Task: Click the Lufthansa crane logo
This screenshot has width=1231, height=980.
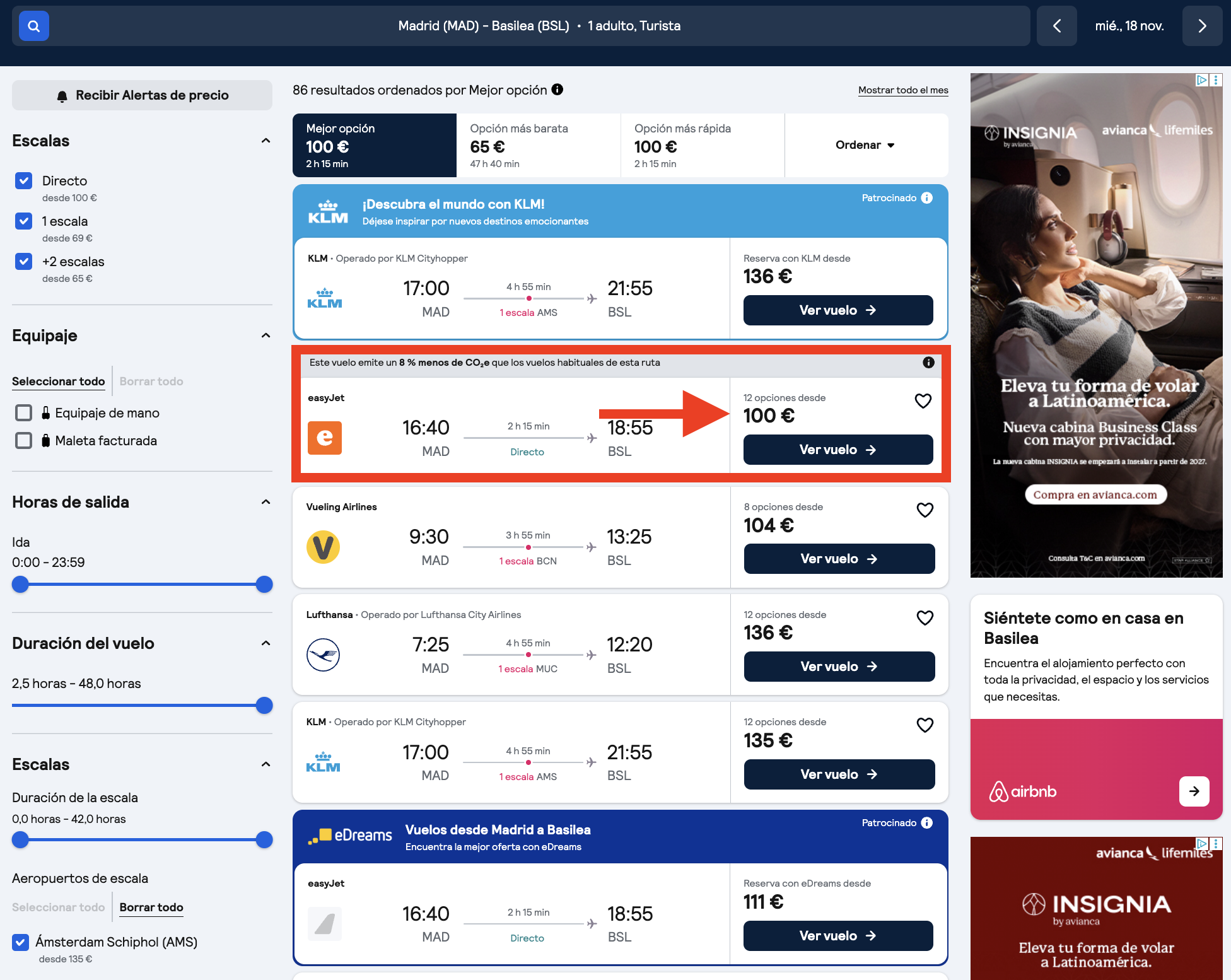Action: pos(323,655)
